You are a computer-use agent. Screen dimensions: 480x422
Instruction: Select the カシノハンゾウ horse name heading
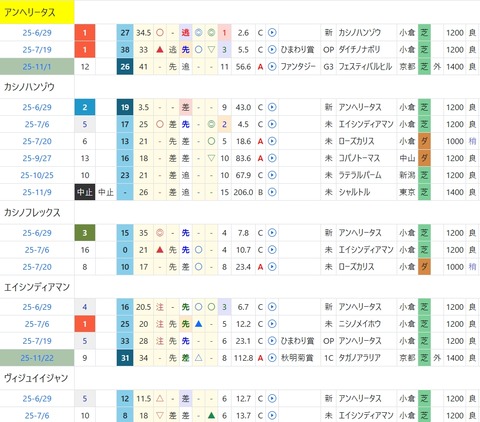pyautogui.click(x=29, y=87)
